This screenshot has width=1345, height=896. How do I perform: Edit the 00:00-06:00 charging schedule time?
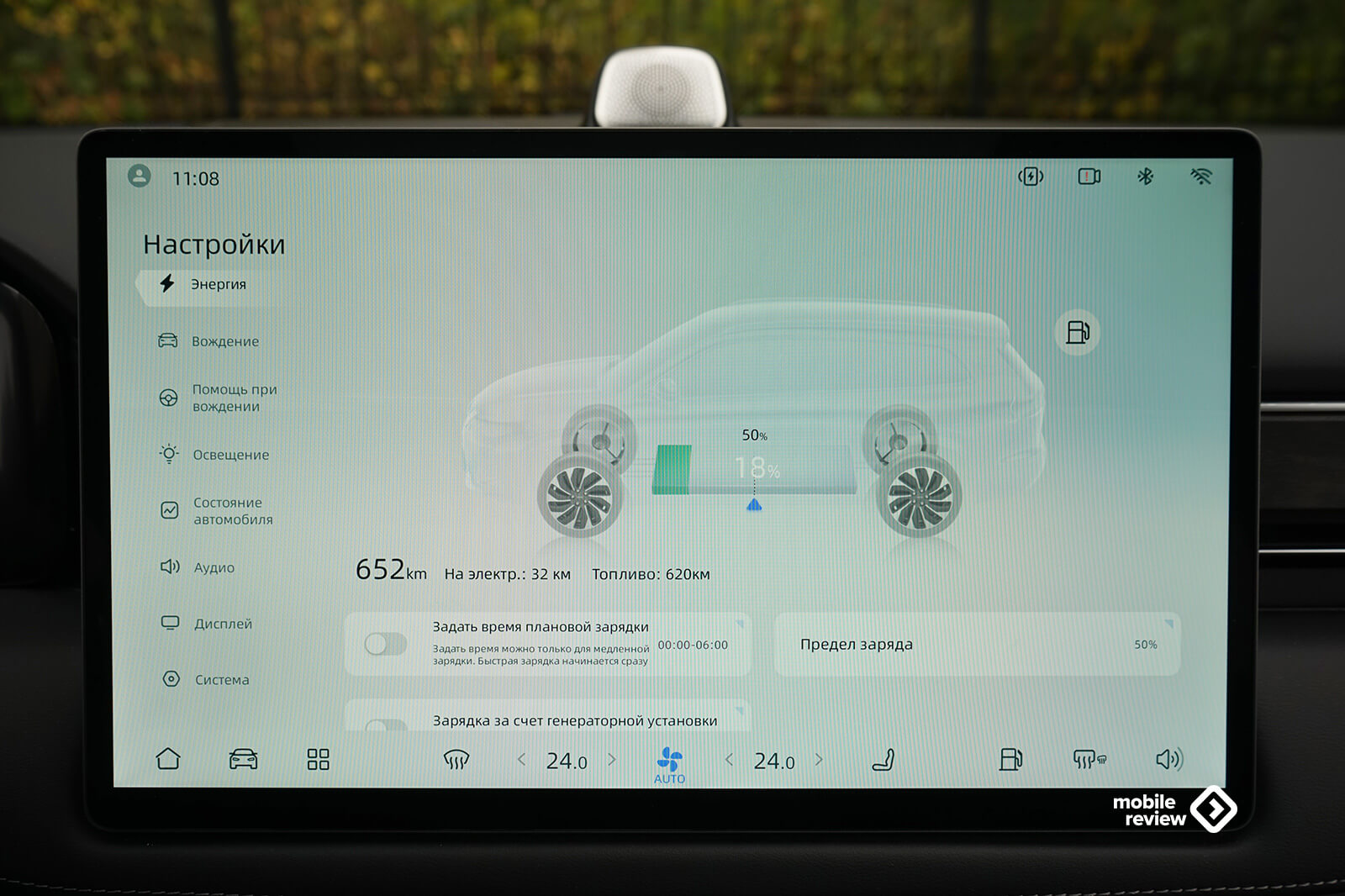click(693, 645)
